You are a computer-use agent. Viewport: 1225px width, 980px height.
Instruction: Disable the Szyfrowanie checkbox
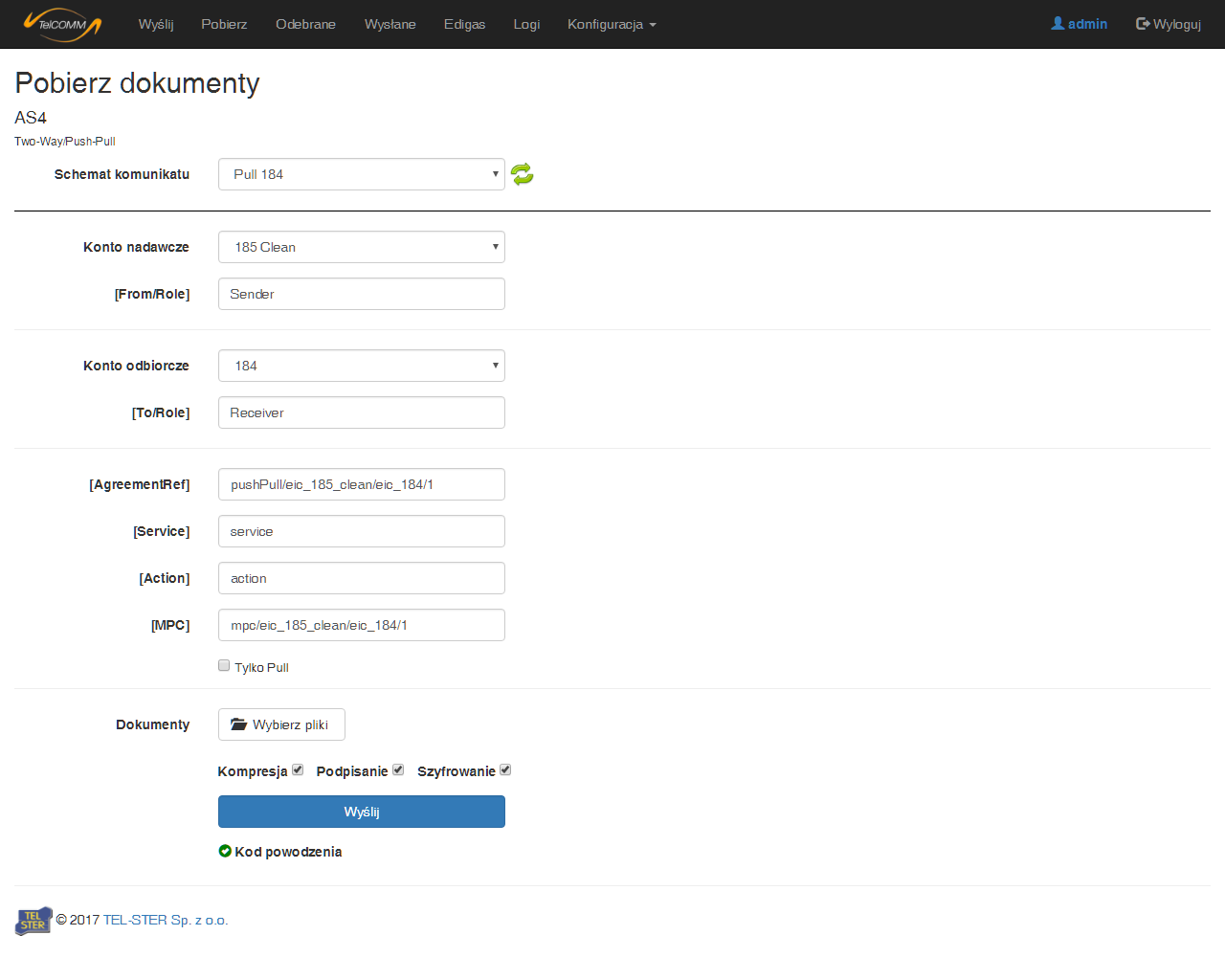pyautogui.click(x=505, y=769)
